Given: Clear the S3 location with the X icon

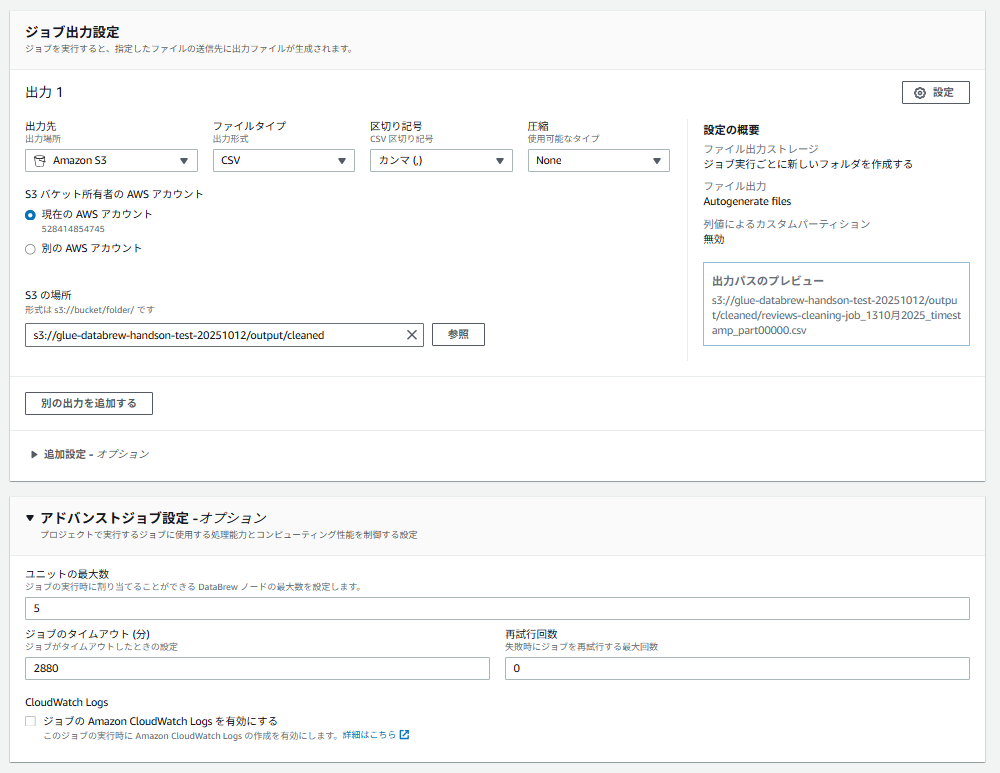Looking at the screenshot, I should click(412, 335).
